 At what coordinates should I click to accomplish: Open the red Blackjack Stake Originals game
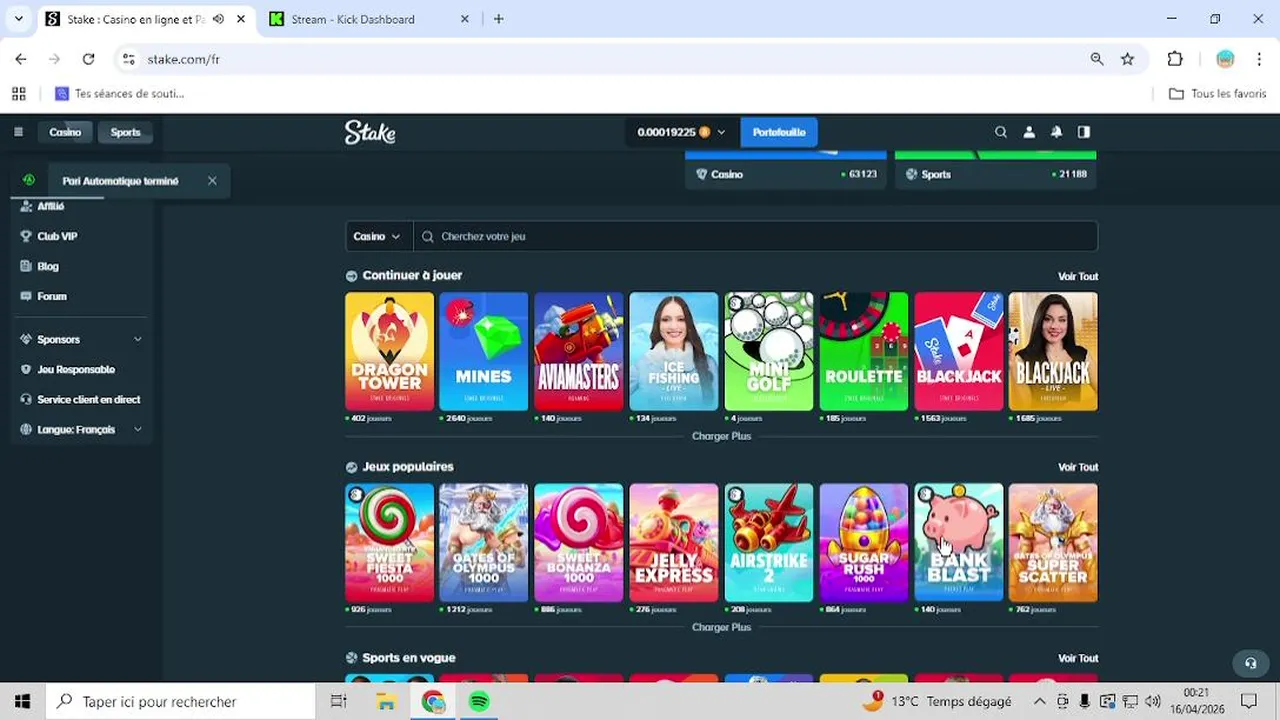point(958,351)
